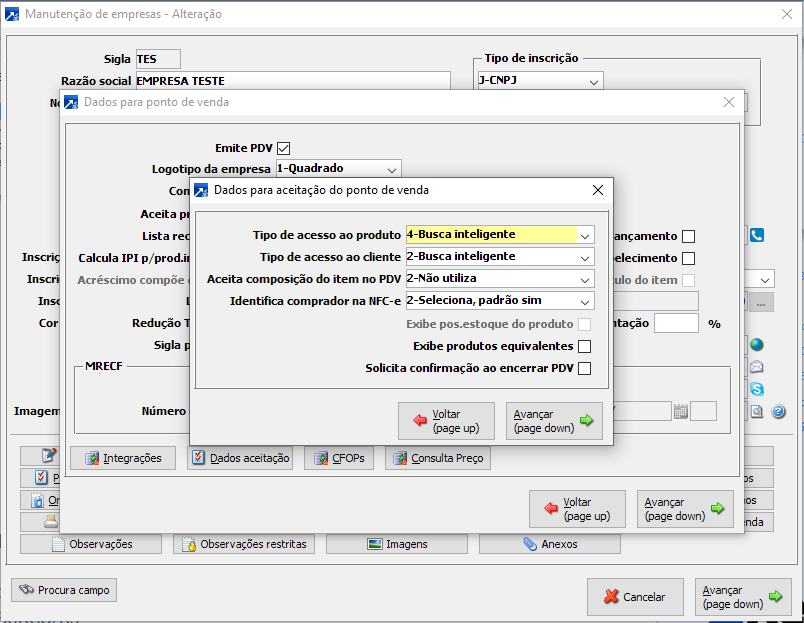Enable Solicita confirmação ao encerrar PDV

point(584,369)
